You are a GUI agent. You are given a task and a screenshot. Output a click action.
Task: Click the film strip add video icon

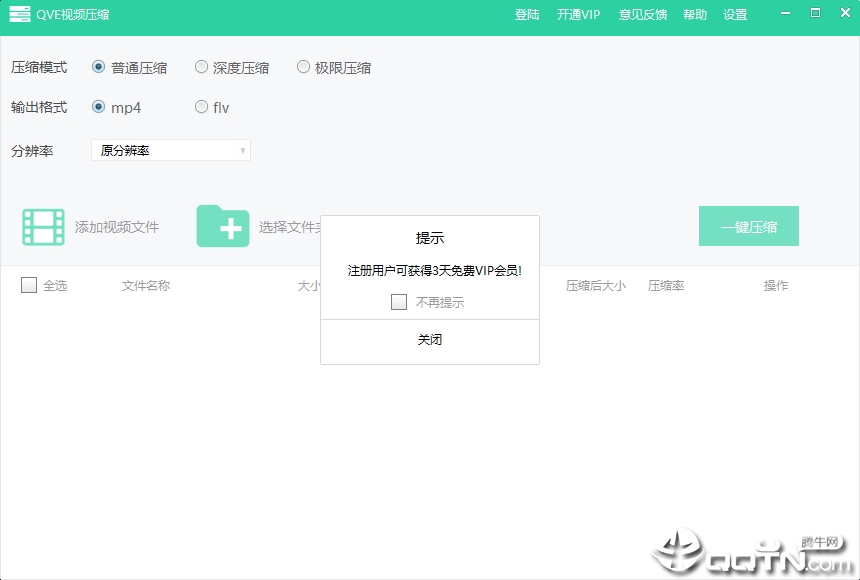(43, 227)
